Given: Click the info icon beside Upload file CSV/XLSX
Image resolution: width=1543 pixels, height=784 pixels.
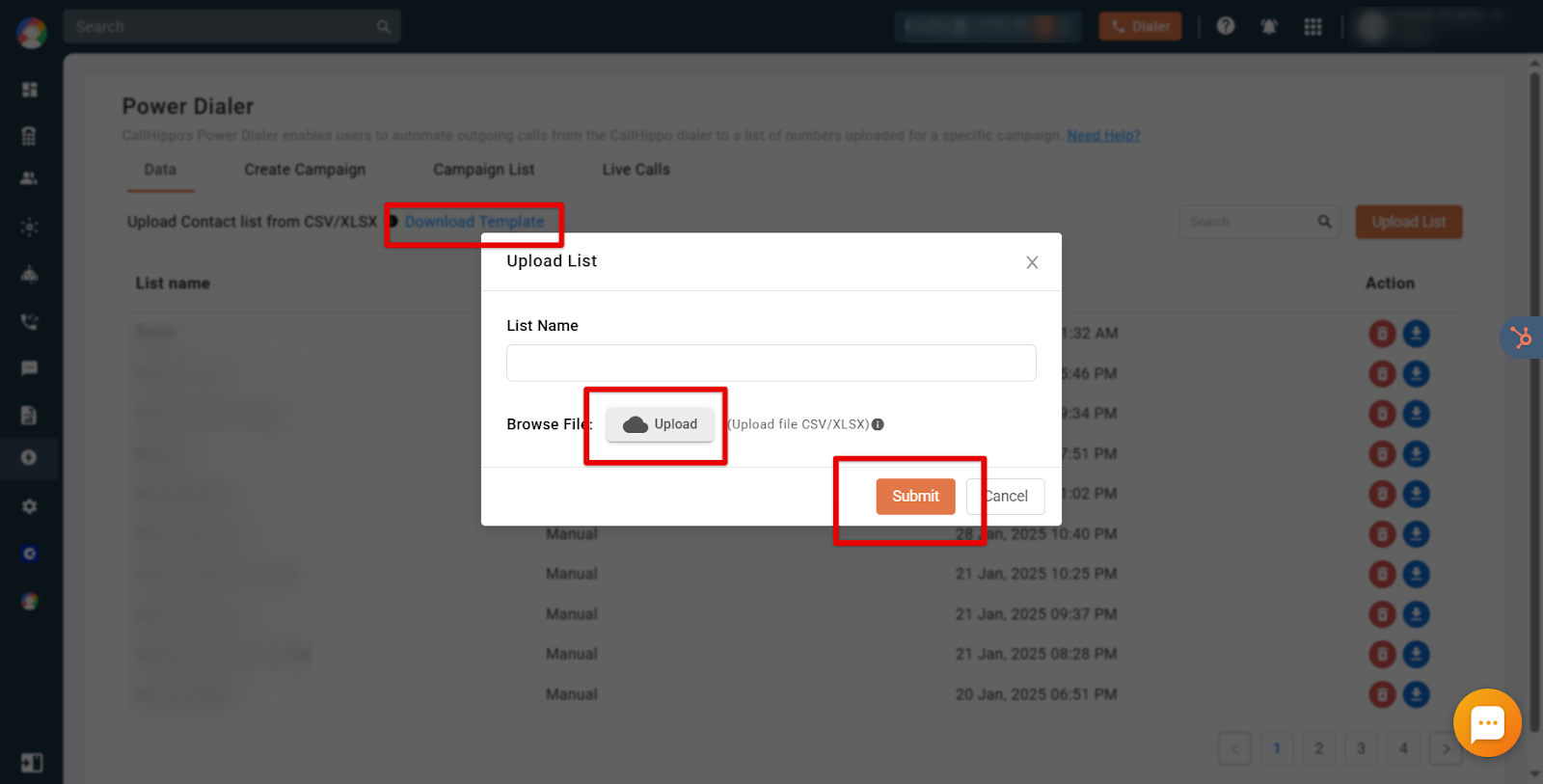Looking at the screenshot, I should click(x=878, y=424).
